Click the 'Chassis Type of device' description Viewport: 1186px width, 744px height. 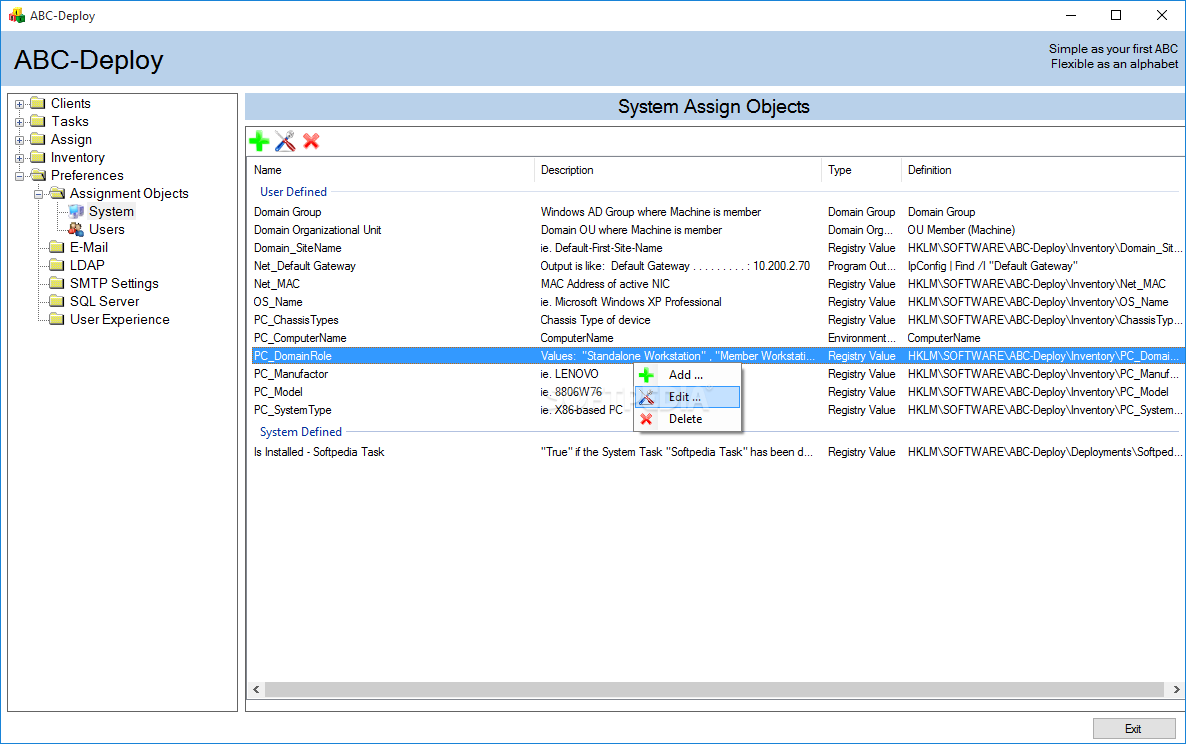595,320
